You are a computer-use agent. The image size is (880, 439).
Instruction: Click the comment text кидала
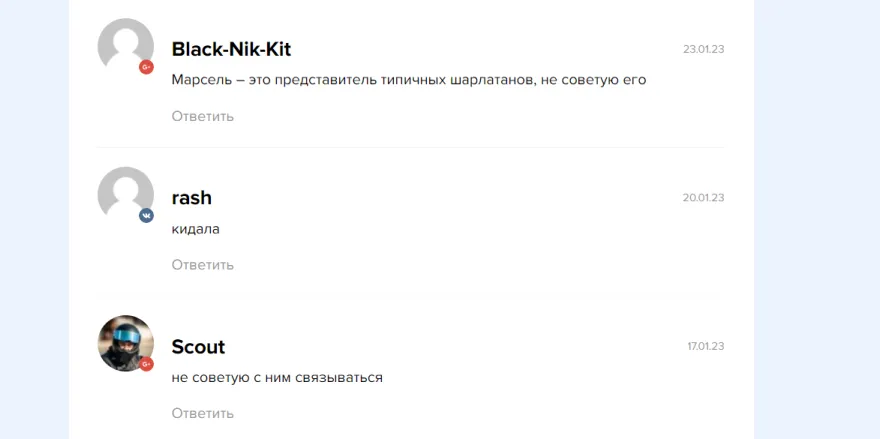tap(195, 229)
